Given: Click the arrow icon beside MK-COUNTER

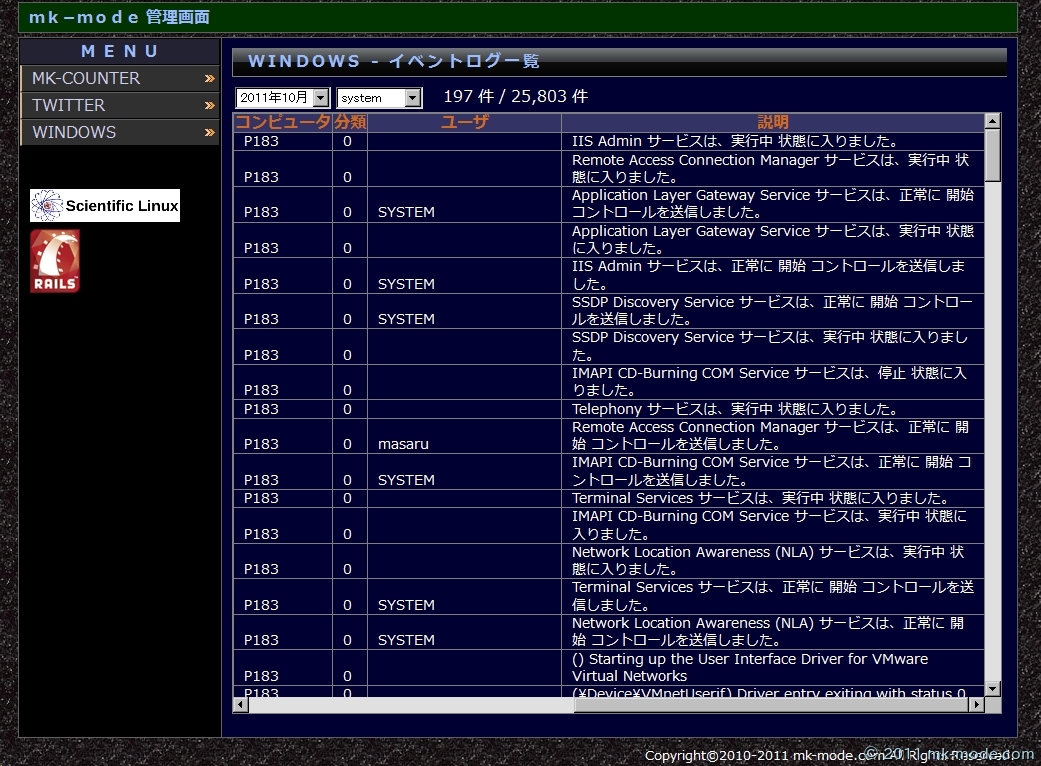Looking at the screenshot, I should [x=210, y=78].
